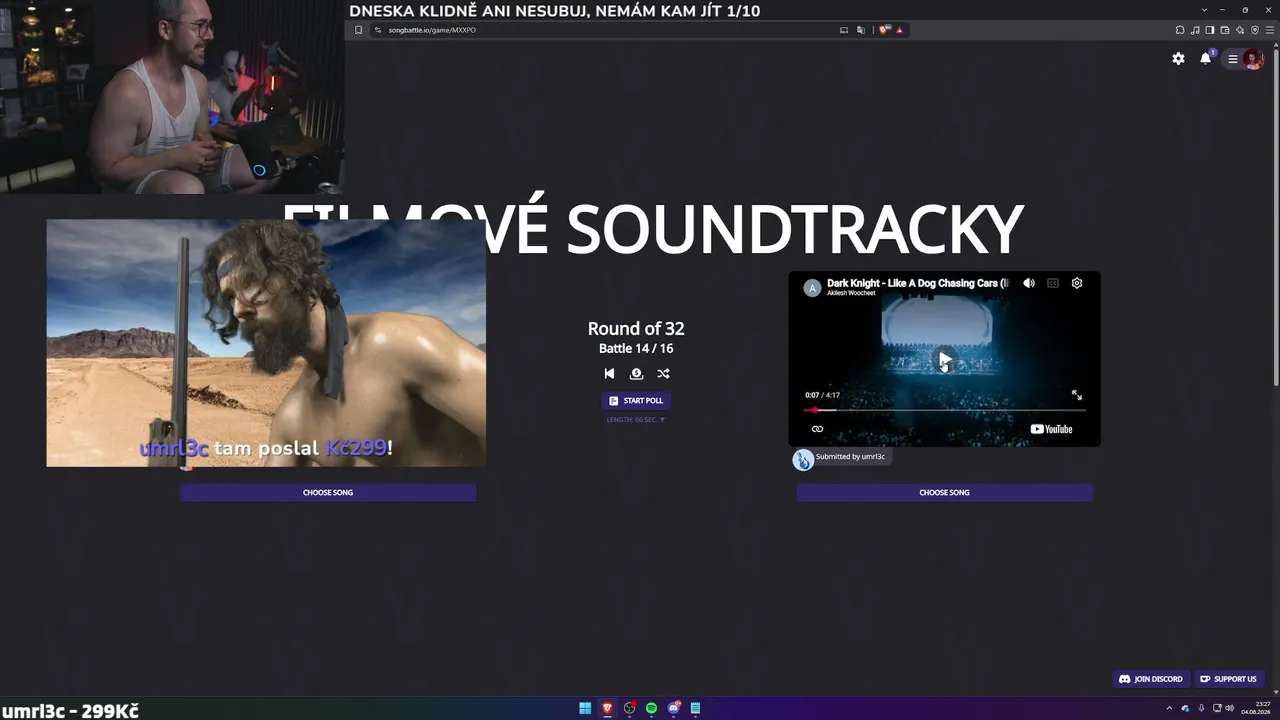Open Brave Wallet icon
This screenshot has height=720, width=1280.
pyautogui.click(x=1225, y=30)
